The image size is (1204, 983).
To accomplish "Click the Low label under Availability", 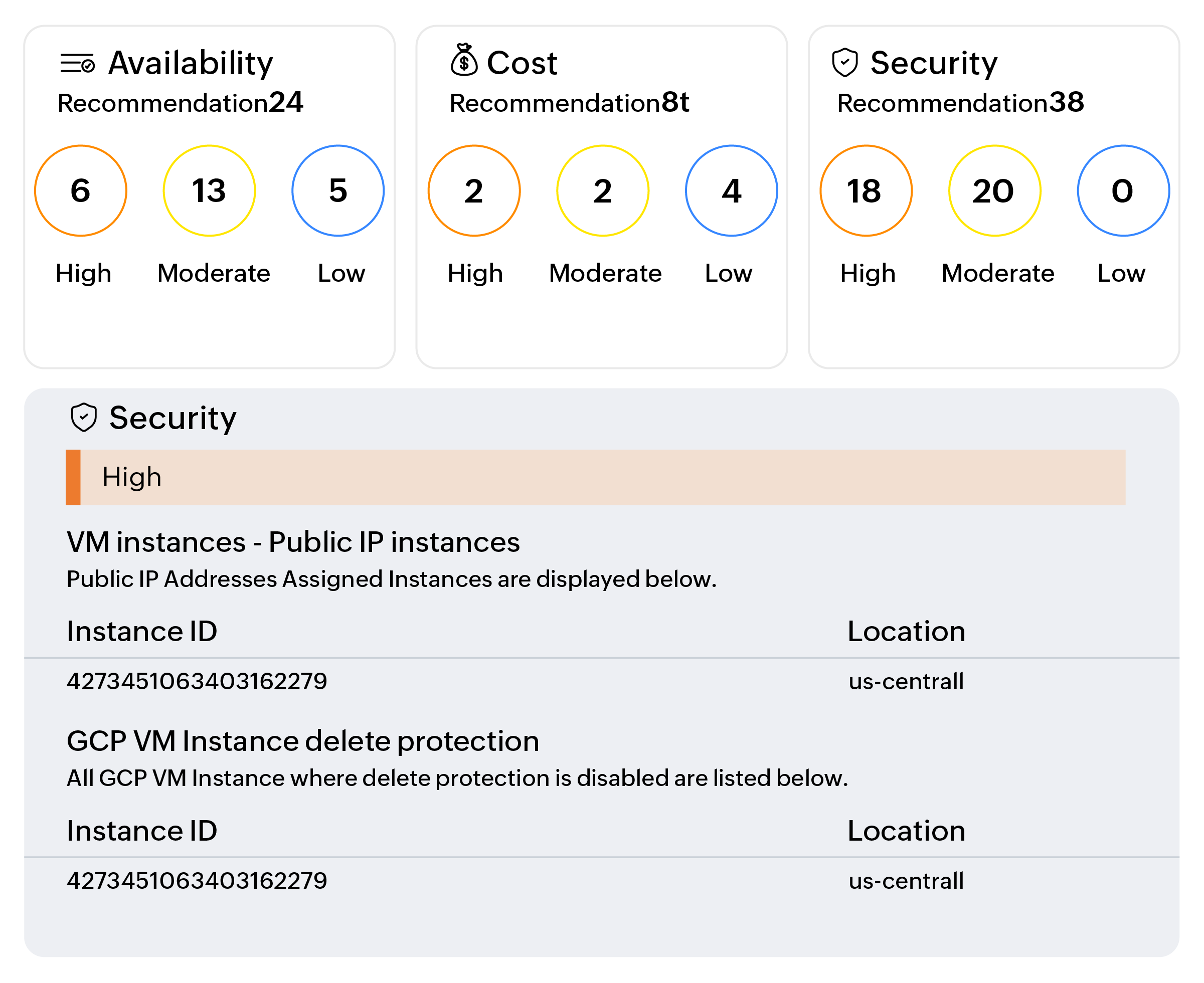I will (341, 274).
